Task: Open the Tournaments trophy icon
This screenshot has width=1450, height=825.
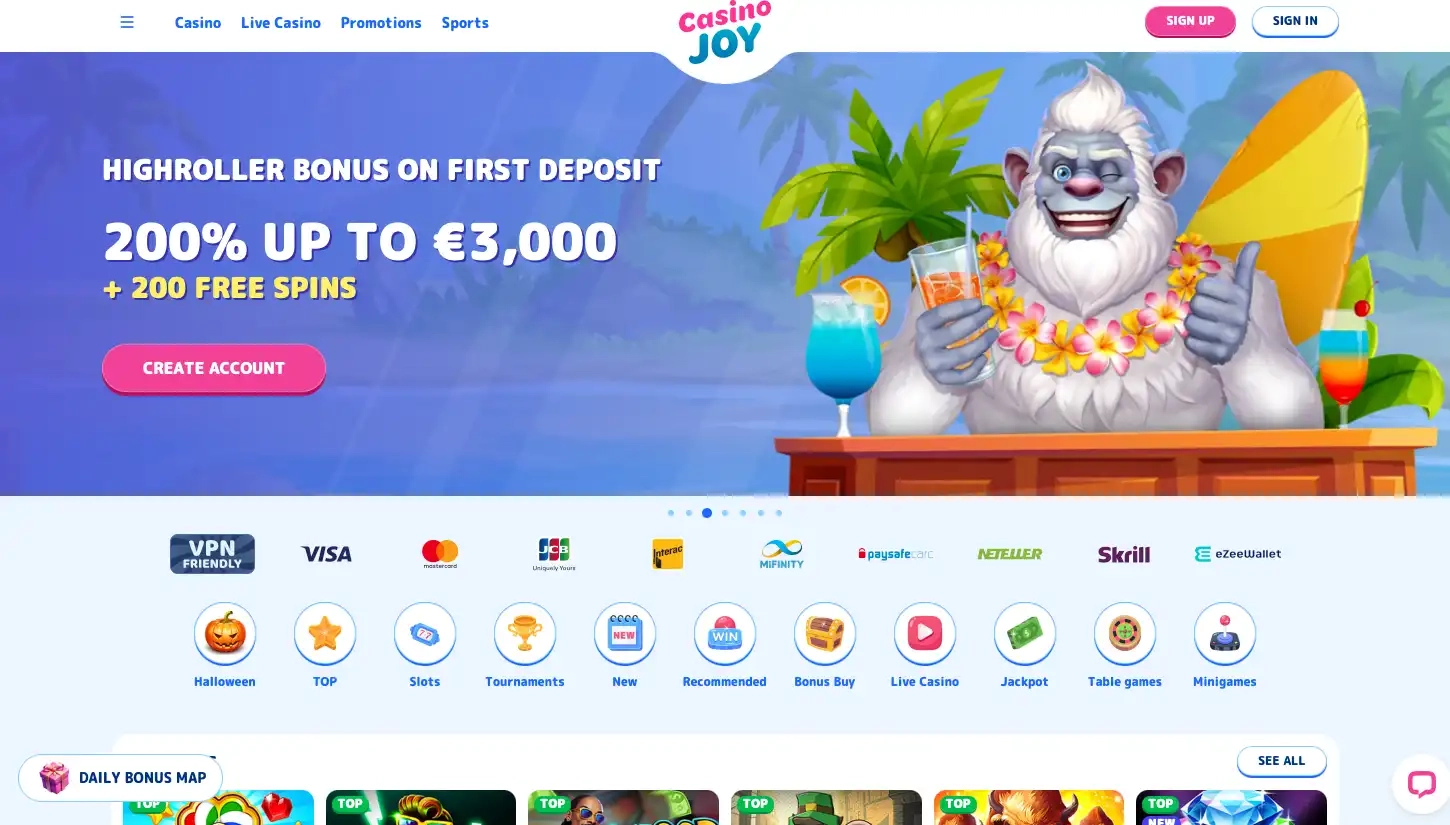Action: point(525,634)
